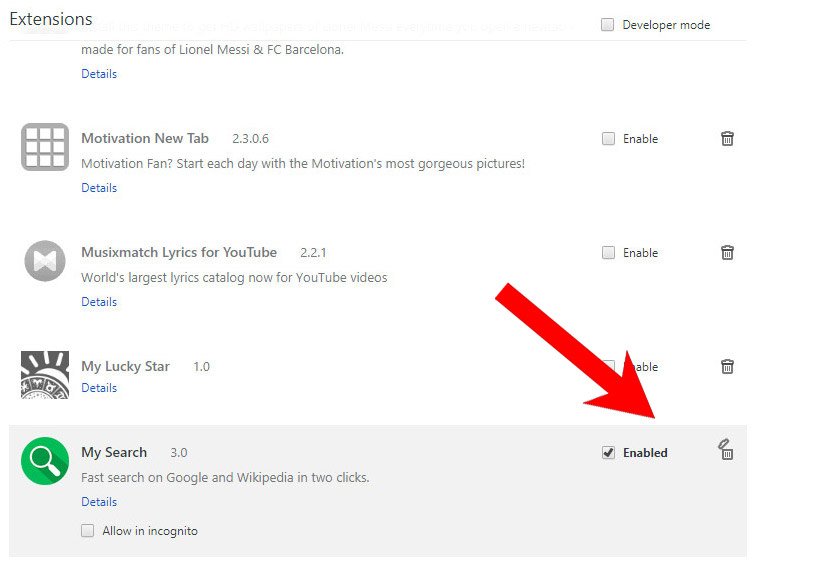Open Details link under My Search

(99, 502)
